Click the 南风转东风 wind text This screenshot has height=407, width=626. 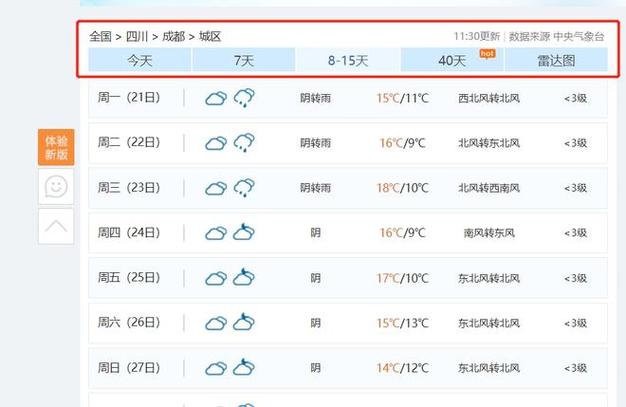coord(489,233)
